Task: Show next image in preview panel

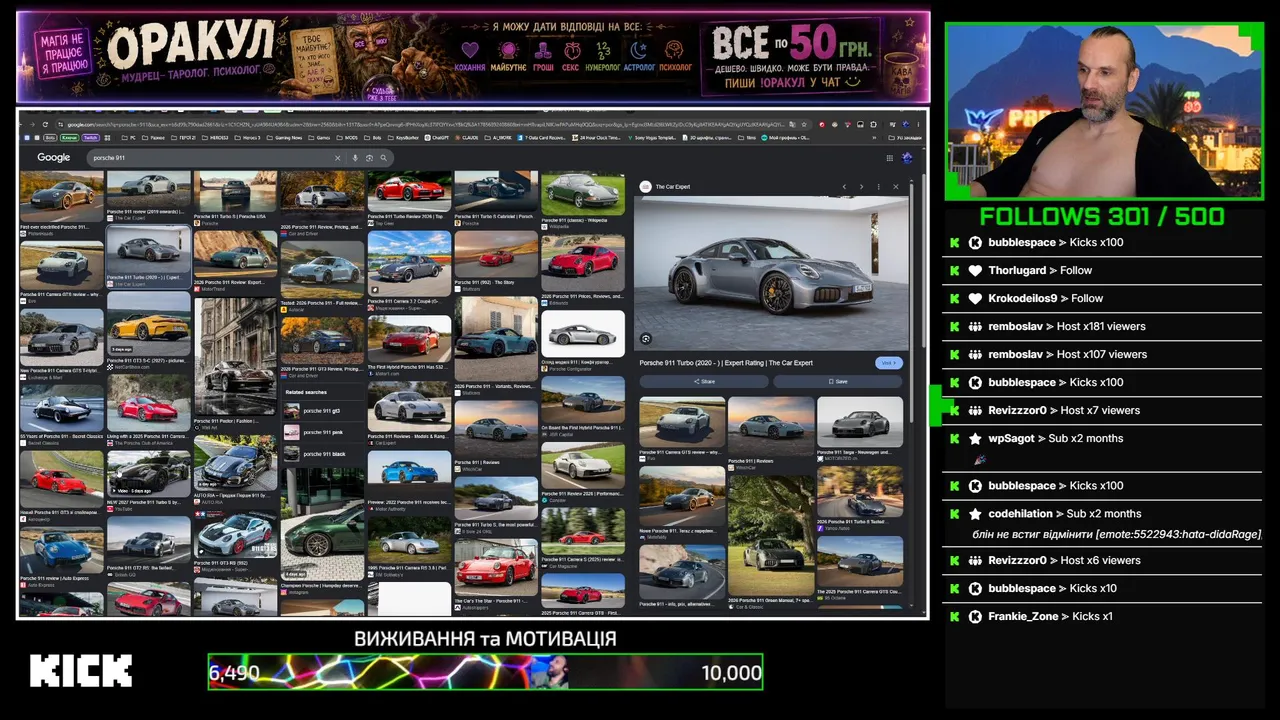Action: tap(861, 187)
